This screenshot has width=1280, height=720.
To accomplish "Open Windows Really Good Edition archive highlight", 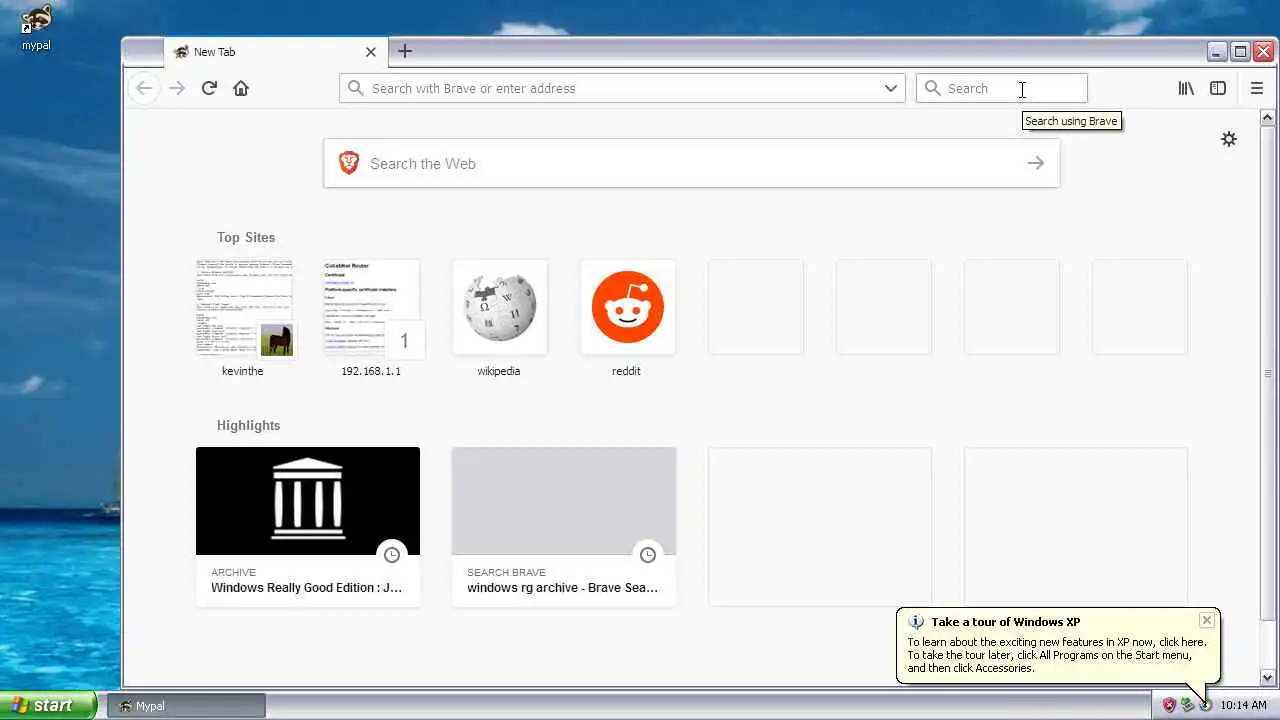I will pos(308,526).
